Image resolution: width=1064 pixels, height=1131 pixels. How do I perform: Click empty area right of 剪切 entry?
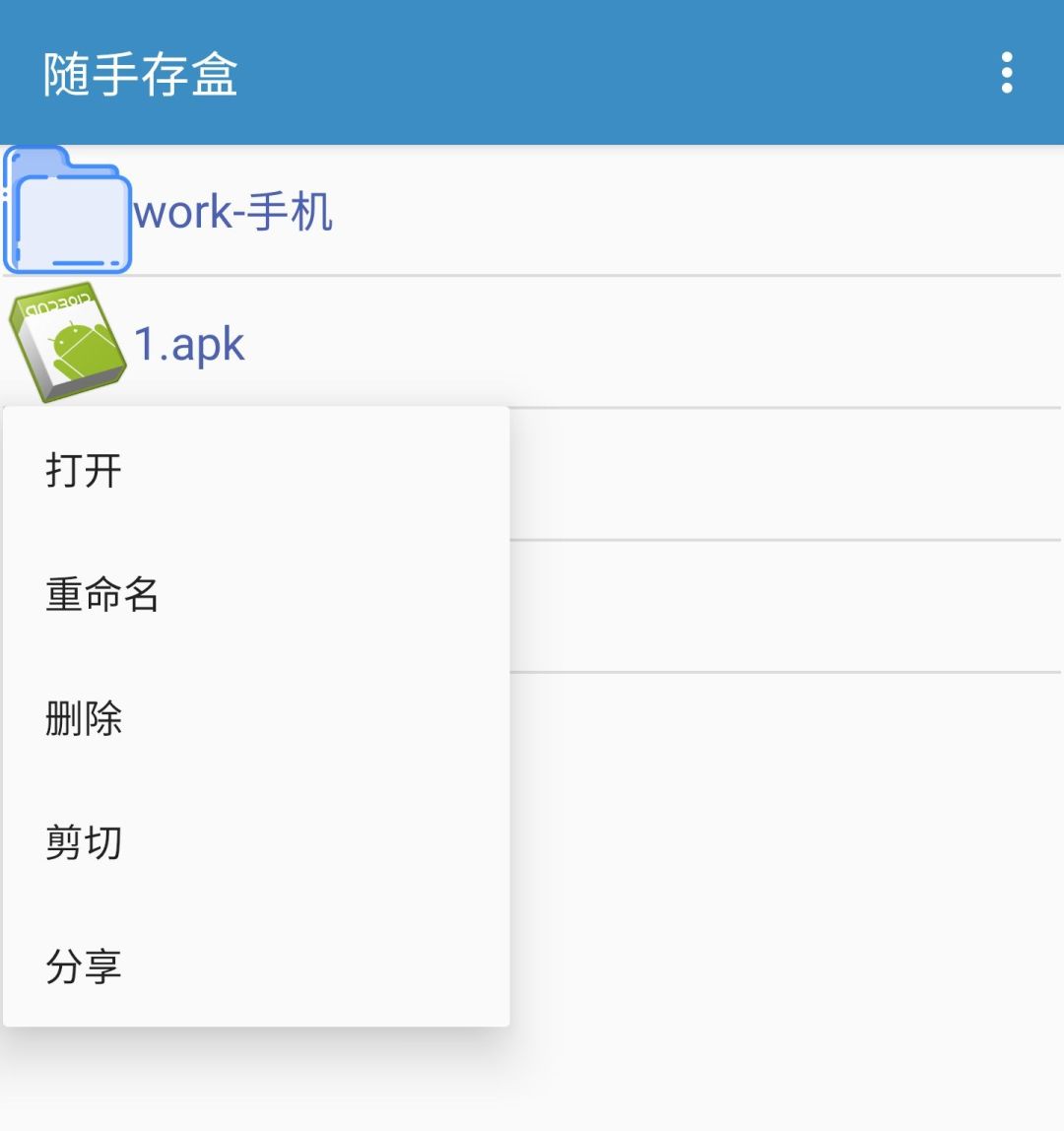coord(317,841)
